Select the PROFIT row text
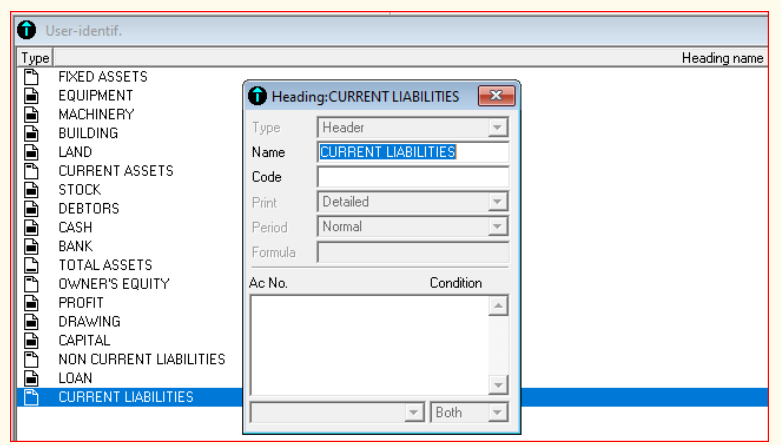Image resolution: width=781 pixels, height=445 pixels. pyautogui.click(x=81, y=303)
